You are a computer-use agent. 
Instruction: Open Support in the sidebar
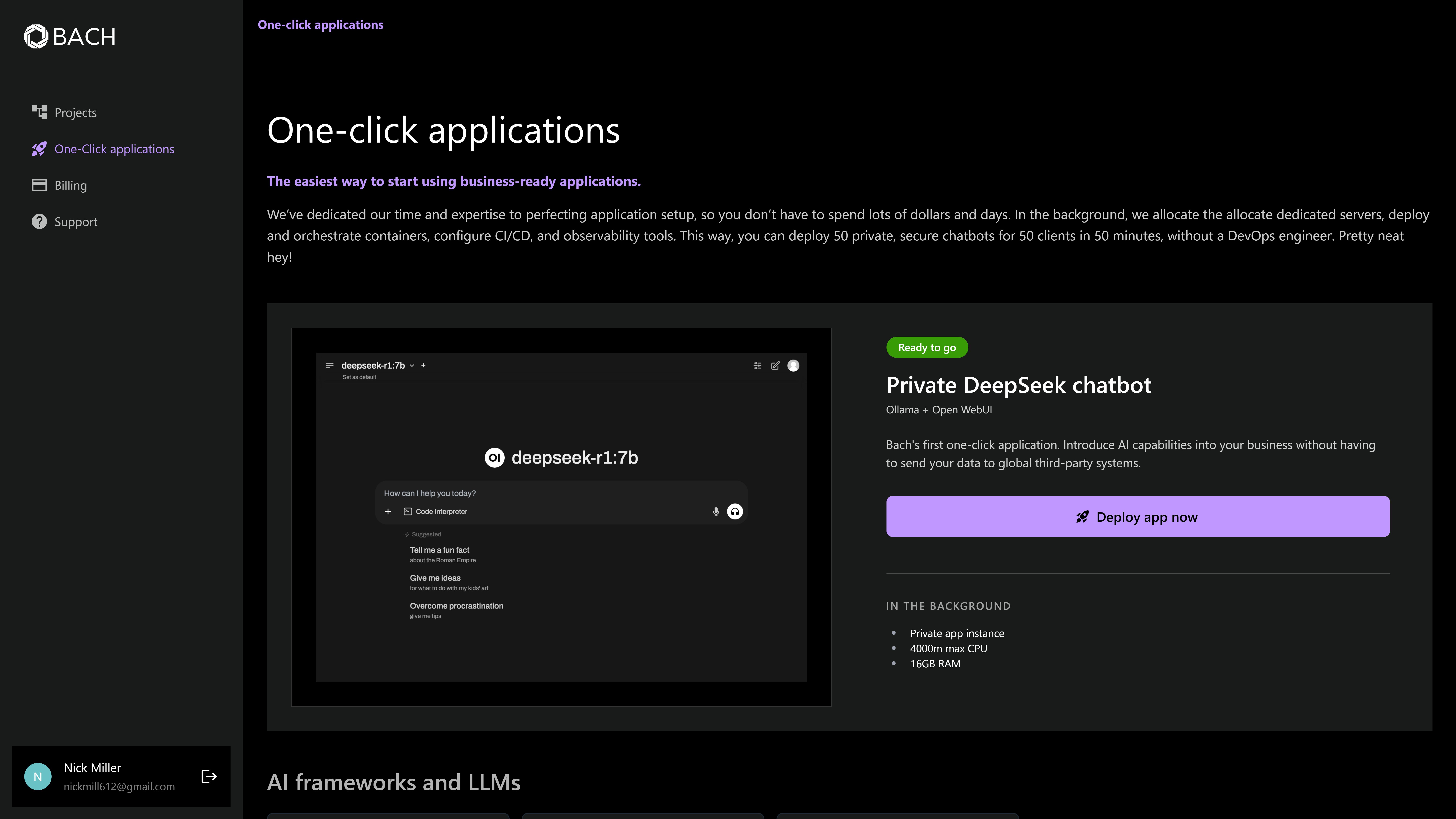76,222
